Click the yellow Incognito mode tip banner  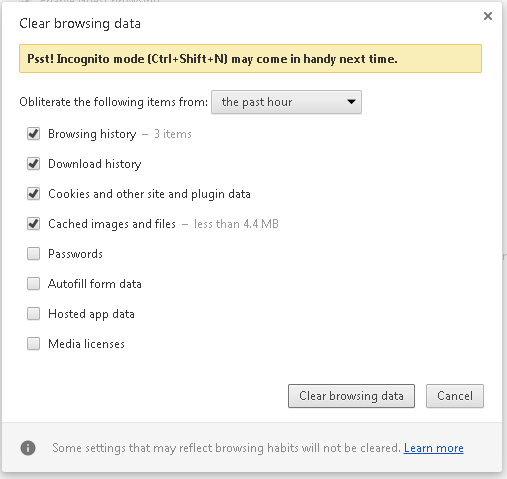pyautogui.click(x=250, y=59)
